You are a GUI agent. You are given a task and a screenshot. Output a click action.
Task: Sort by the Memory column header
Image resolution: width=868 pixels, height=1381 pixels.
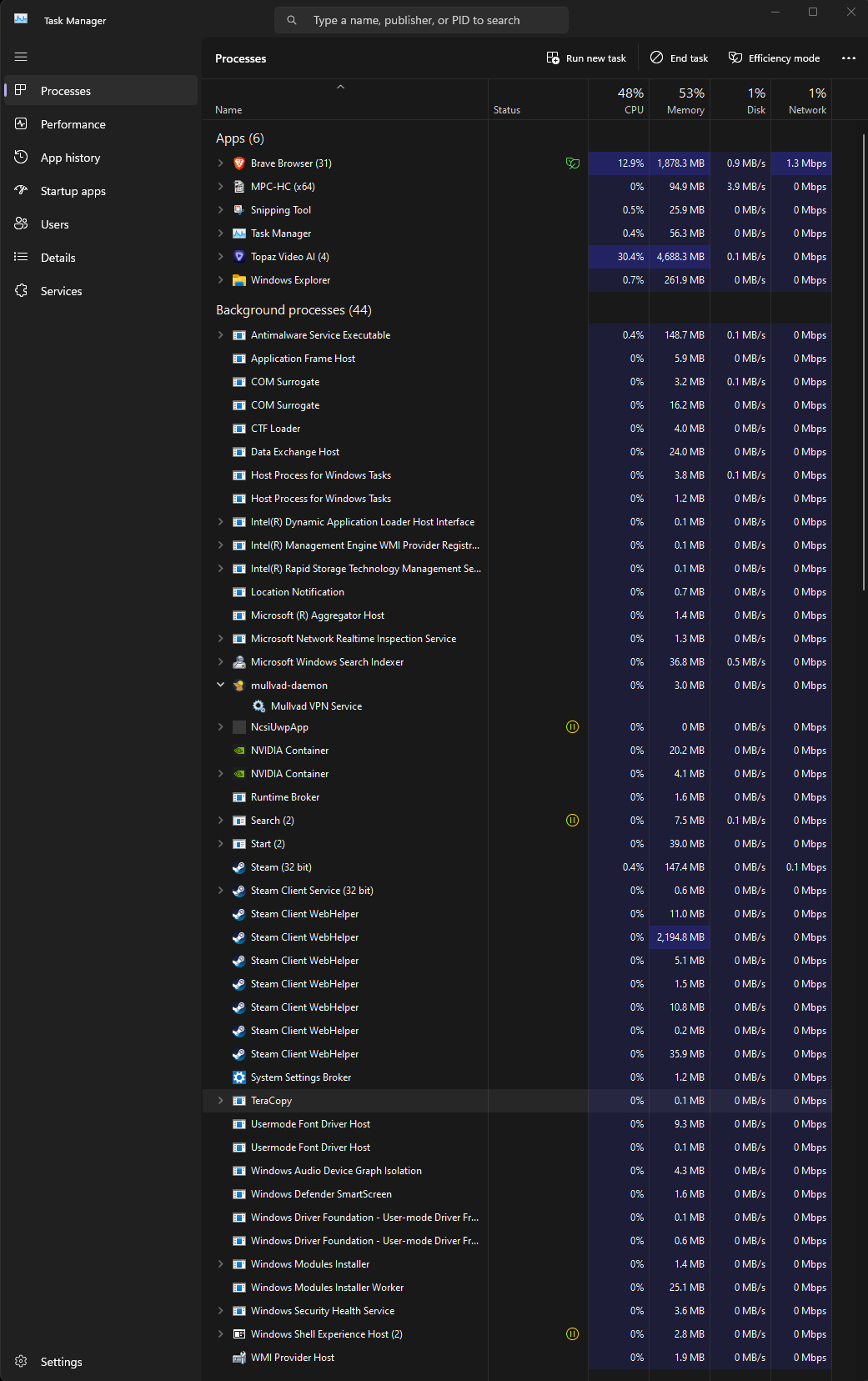coord(680,100)
